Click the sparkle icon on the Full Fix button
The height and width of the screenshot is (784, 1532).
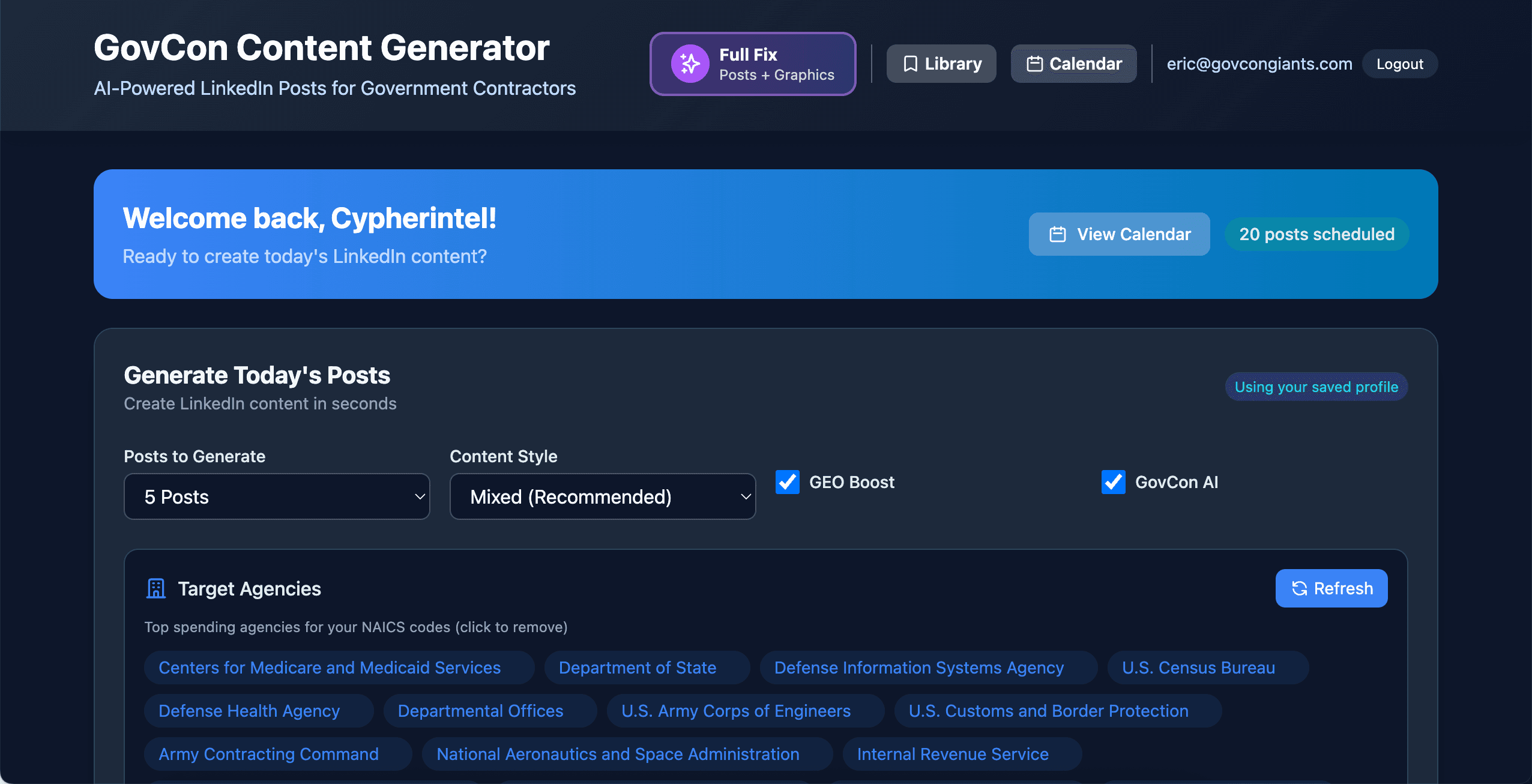coord(689,63)
